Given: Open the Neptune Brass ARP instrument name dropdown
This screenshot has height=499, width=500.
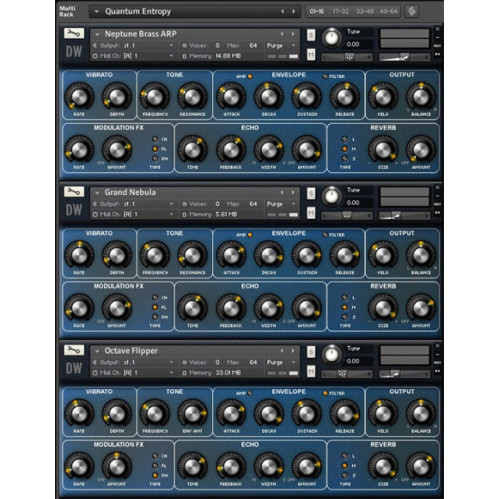Looking at the screenshot, I should [97, 34].
